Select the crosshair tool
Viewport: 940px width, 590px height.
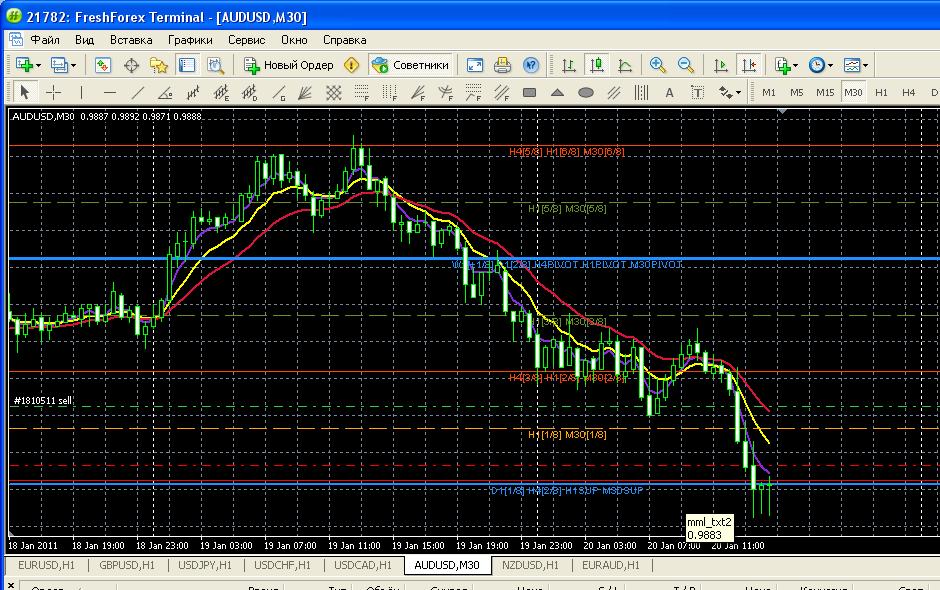point(54,93)
